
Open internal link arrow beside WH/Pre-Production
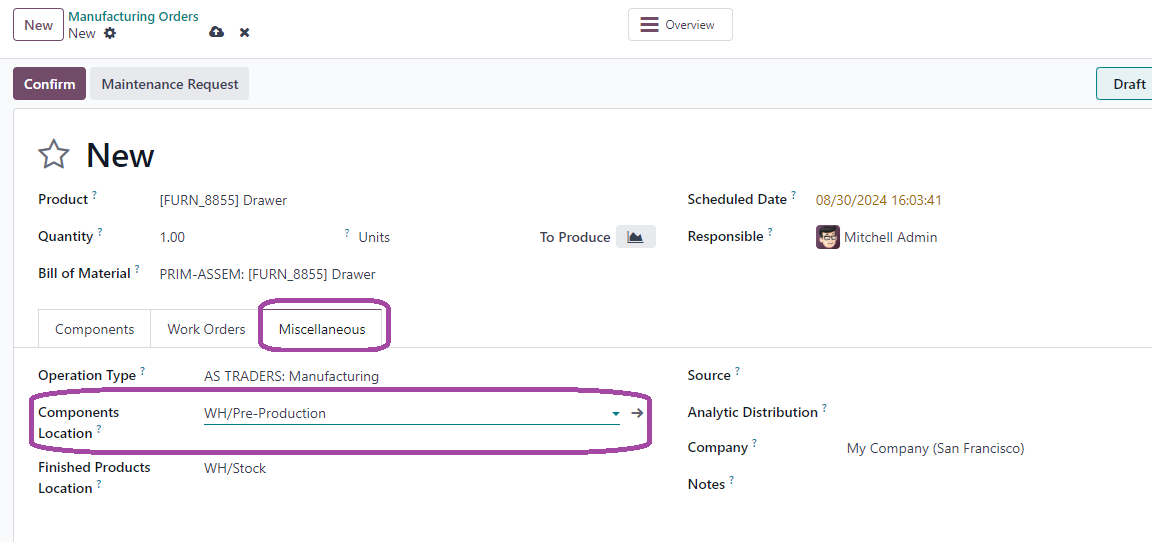pos(637,413)
